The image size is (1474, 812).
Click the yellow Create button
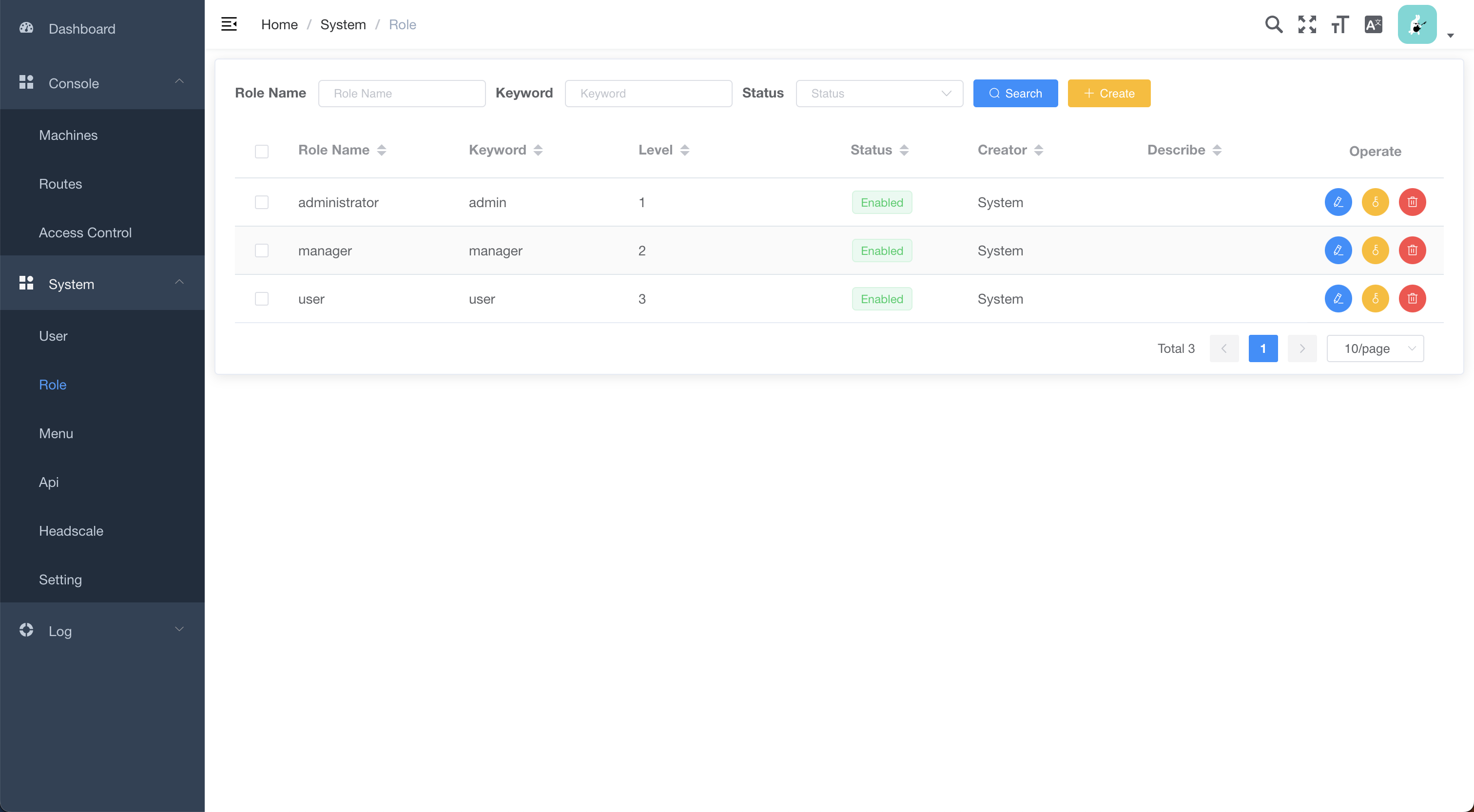(x=1108, y=93)
